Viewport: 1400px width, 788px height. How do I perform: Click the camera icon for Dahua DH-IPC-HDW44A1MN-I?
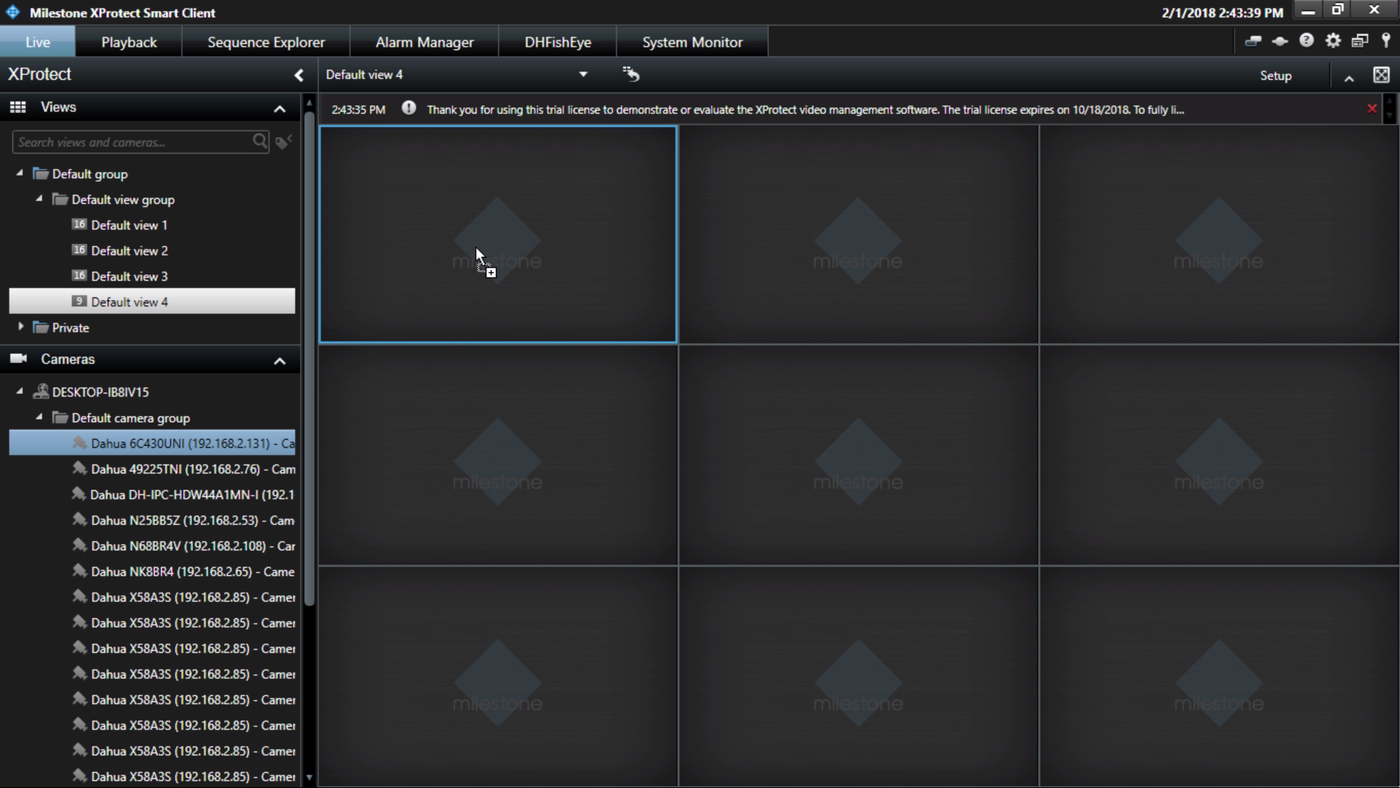(79, 494)
